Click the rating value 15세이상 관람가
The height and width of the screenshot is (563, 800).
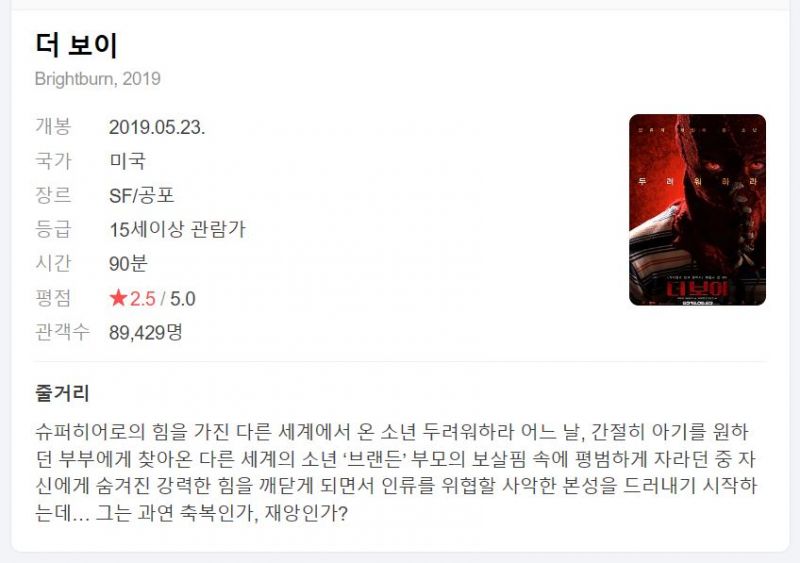click(178, 230)
